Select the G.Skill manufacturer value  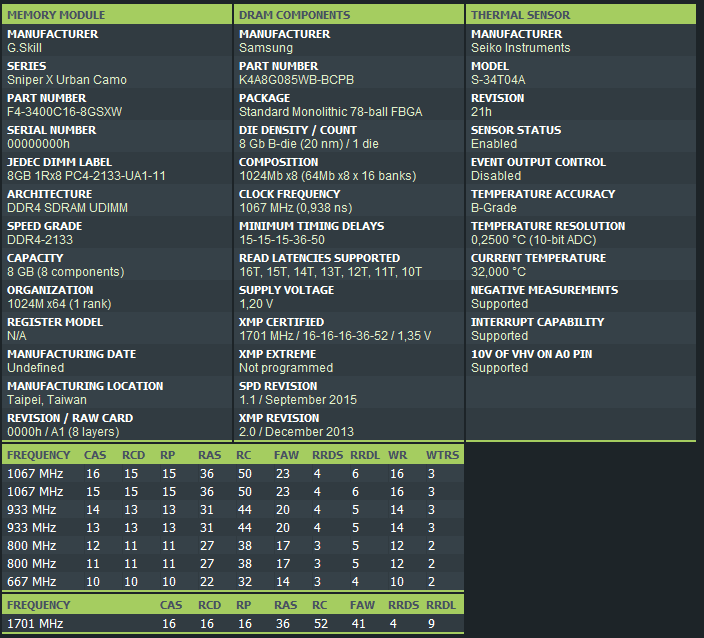[24, 48]
